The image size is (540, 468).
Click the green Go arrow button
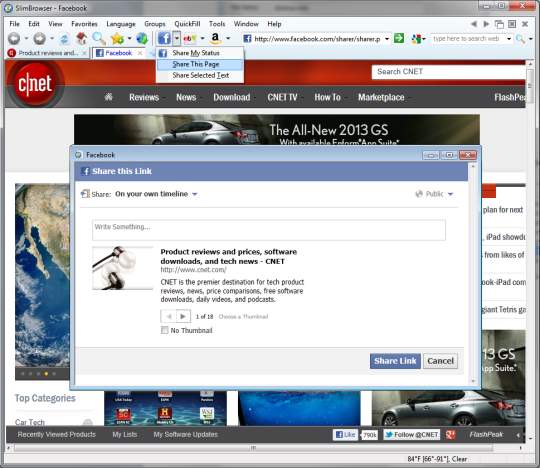[399, 38]
